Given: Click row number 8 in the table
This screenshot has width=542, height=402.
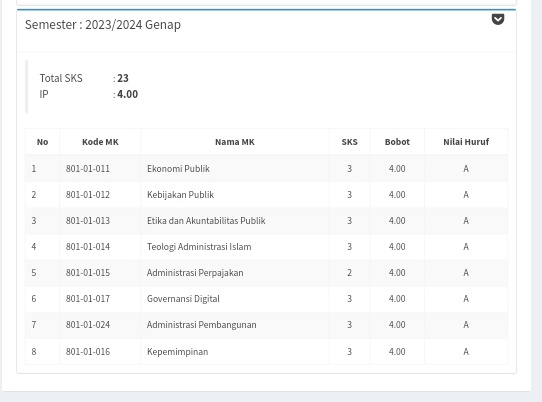Looking at the screenshot, I should [34, 352].
